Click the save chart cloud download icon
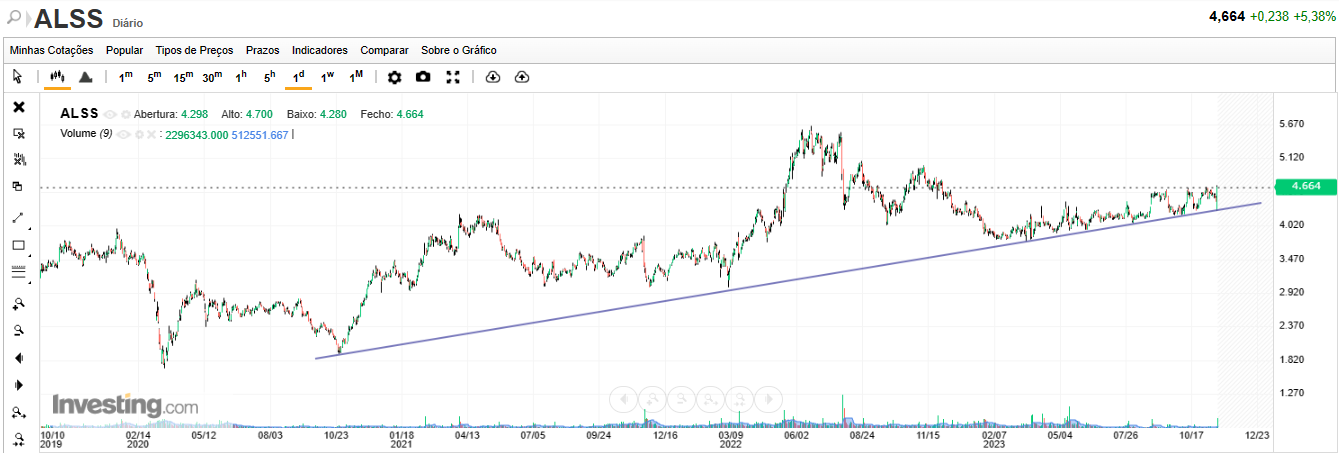This screenshot has width=1339, height=453. tap(492, 77)
